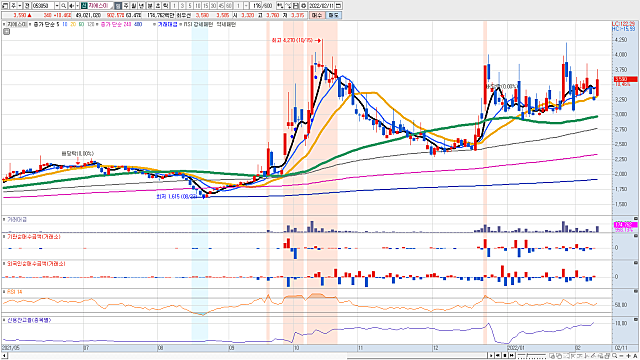Select the 30 interval preset button
Image resolution: width=640 pixels, height=360 pixels.
click(x=213, y=6)
